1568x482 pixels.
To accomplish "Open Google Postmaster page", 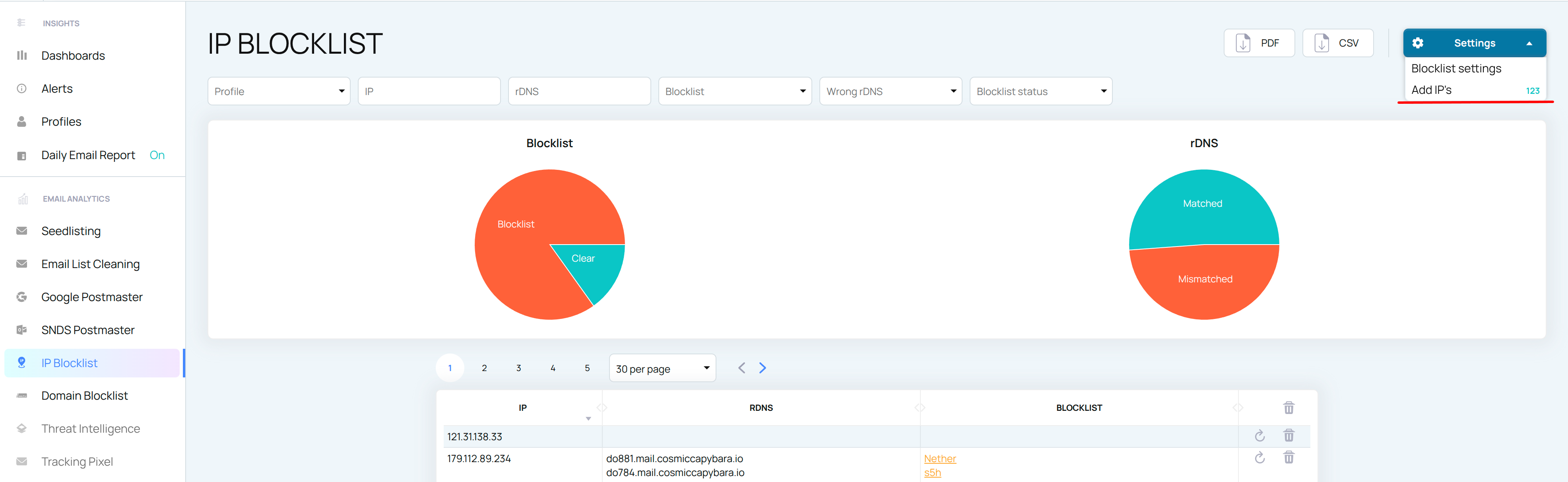I will [x=92, y=297].
